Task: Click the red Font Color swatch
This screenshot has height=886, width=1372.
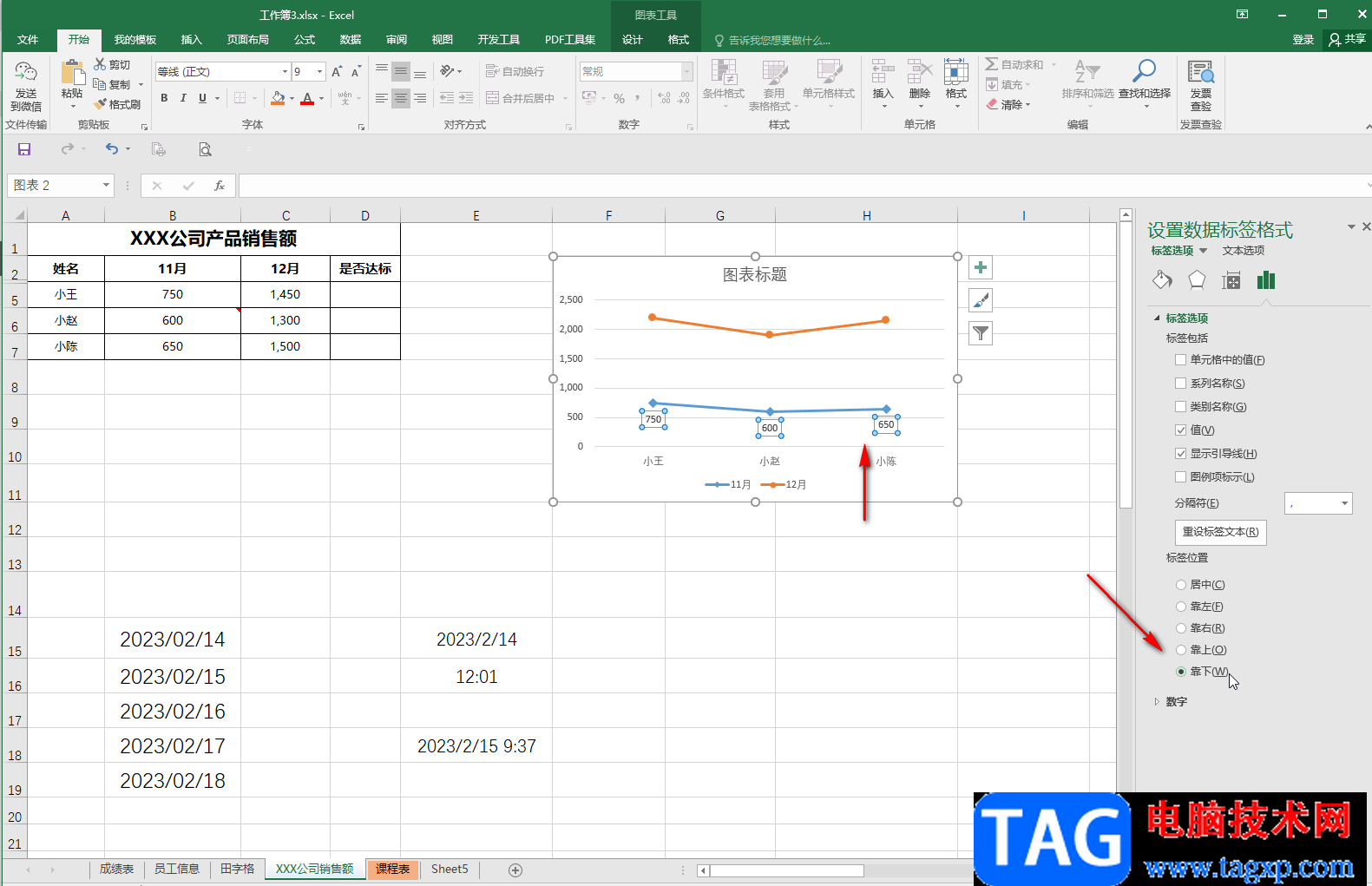Action: coord(307,99)
